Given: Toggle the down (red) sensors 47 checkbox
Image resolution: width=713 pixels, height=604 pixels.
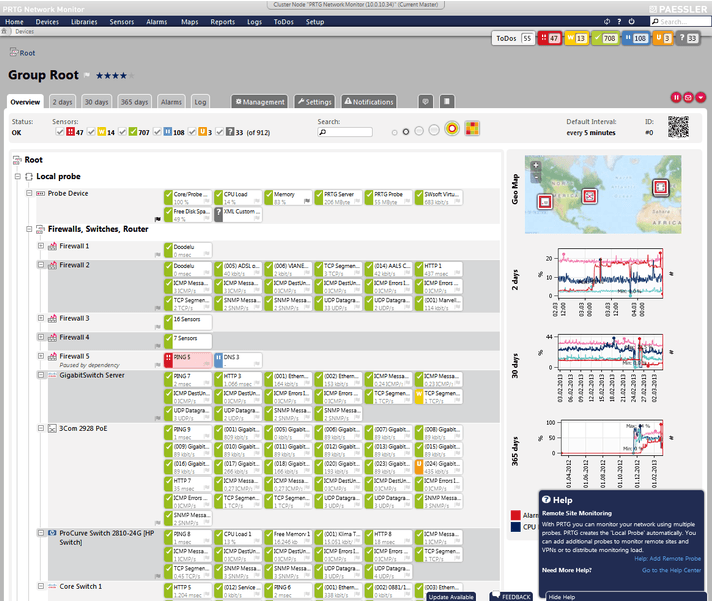Looking at the screenshot, I should [x=60, y=132].
